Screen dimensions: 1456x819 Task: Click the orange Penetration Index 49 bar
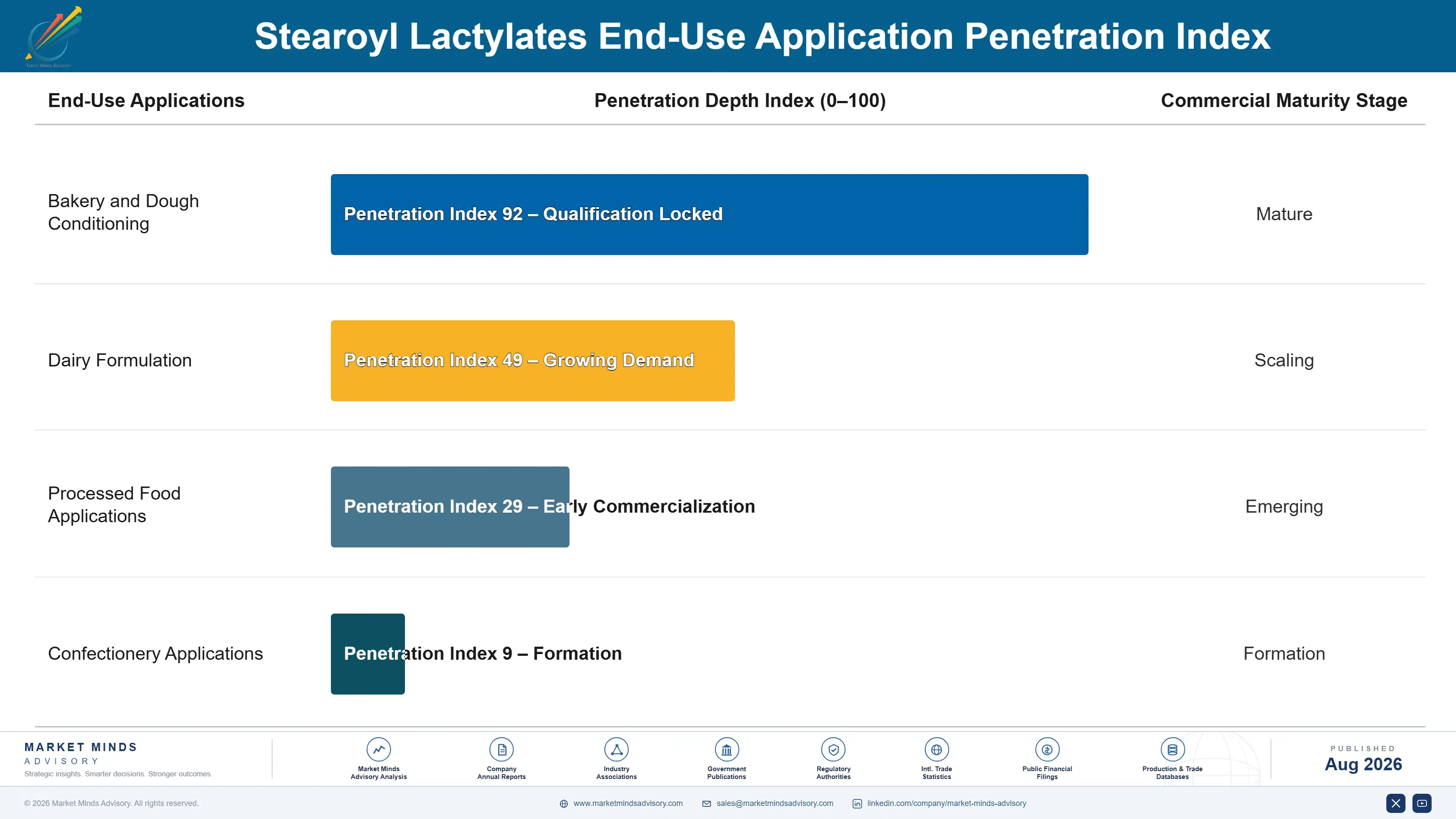pos(533,361)
